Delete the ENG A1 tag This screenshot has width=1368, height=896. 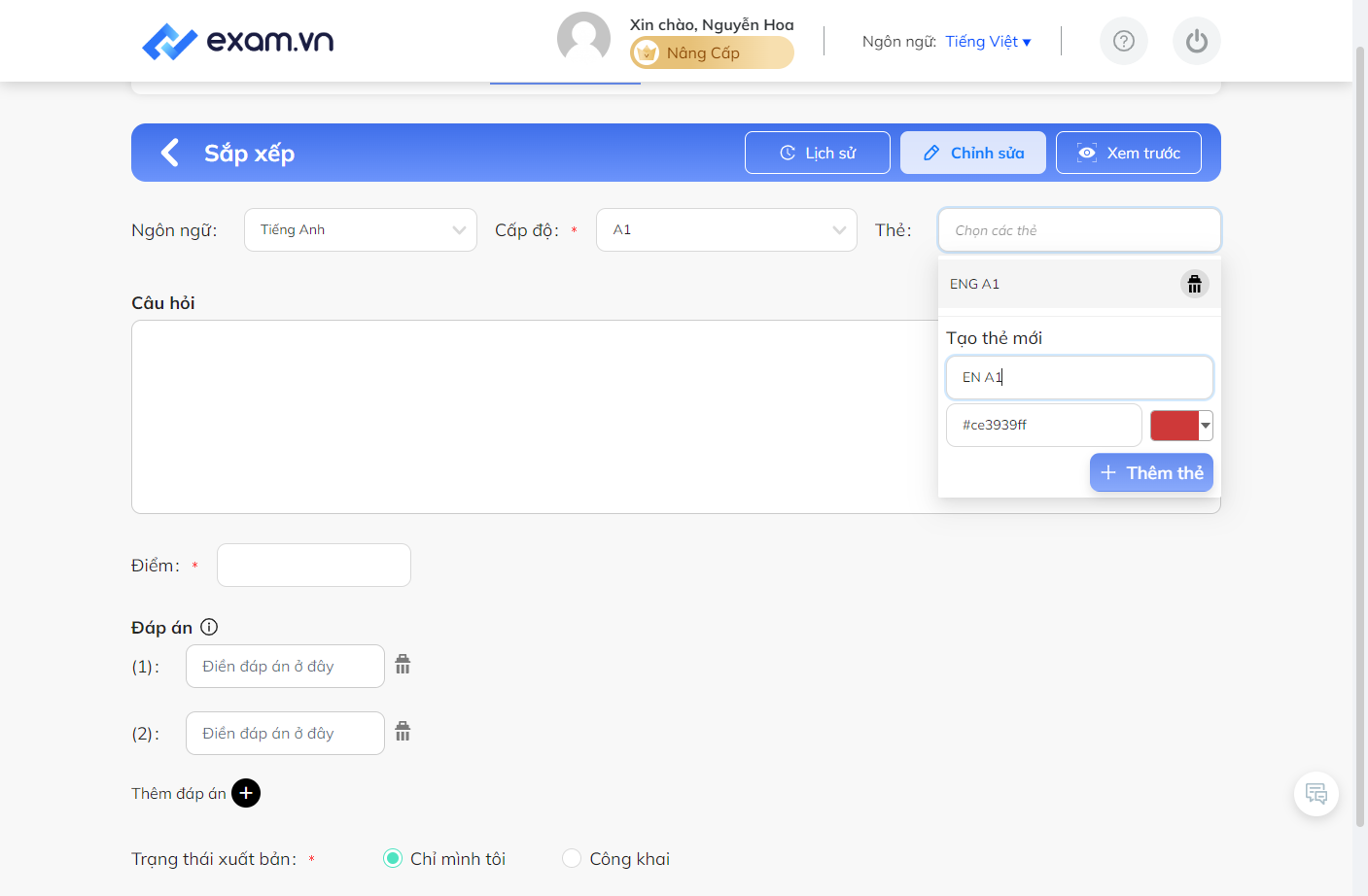(x=1195, y=284)
